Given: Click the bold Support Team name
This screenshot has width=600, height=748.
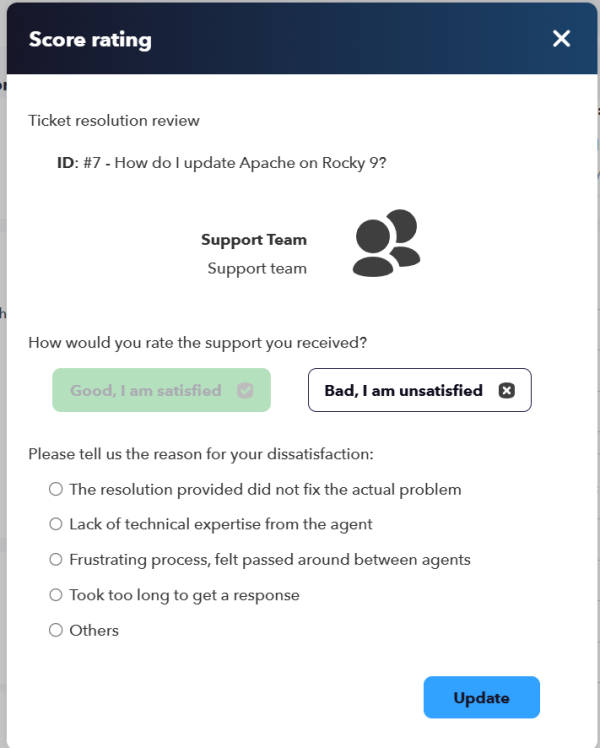Looking at the screenshot, I should click(254, 239).
